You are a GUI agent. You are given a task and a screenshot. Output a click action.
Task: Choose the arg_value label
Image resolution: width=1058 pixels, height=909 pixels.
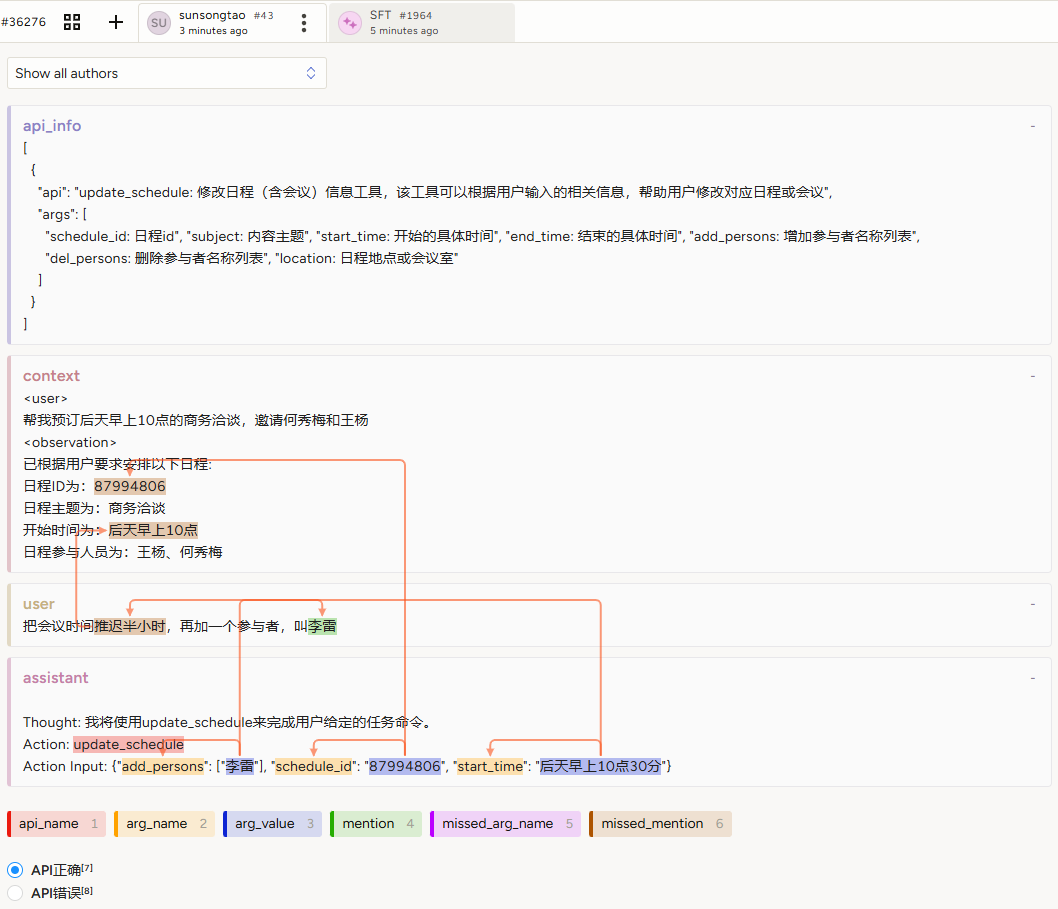[x=273, y=824]
